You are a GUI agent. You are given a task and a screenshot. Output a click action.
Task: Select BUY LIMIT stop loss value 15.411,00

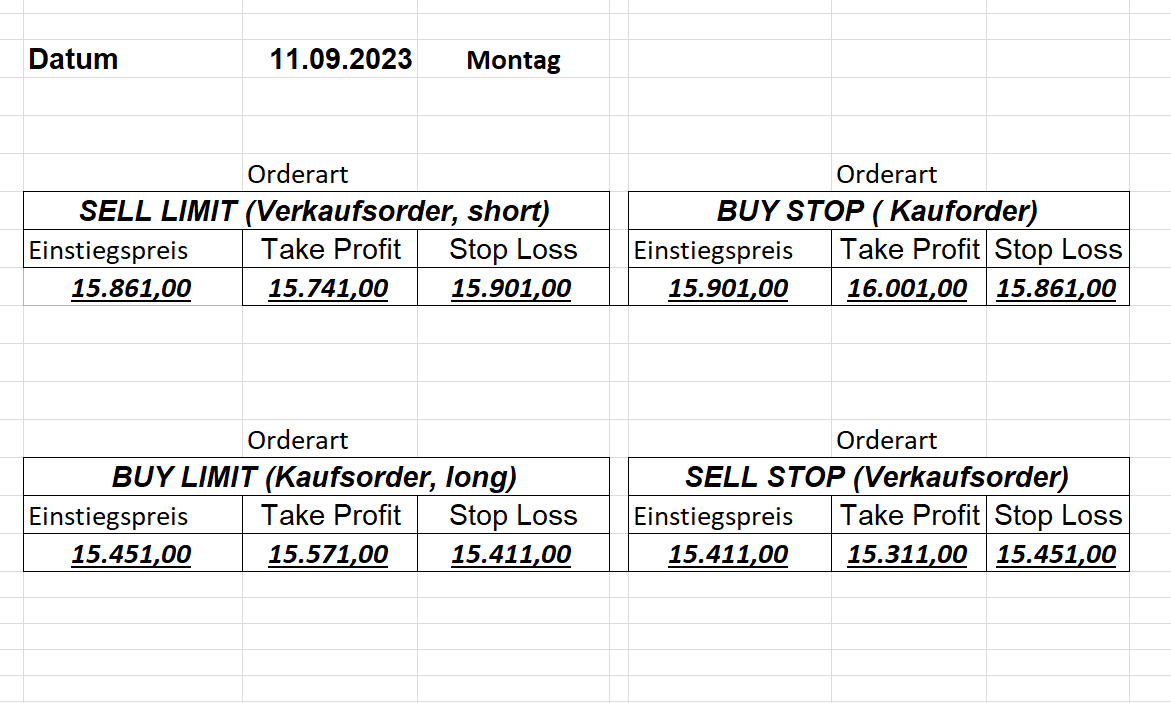click(511, 554)
